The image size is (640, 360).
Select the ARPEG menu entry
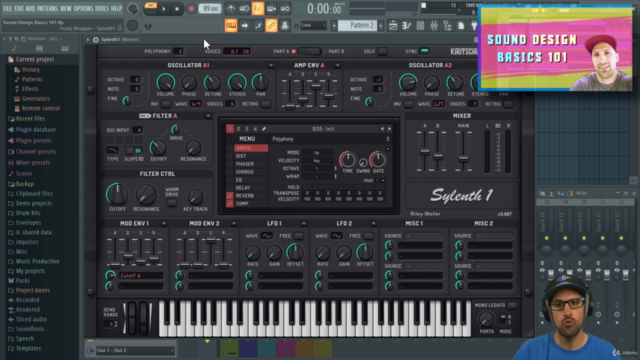click(x=251, y=148)
